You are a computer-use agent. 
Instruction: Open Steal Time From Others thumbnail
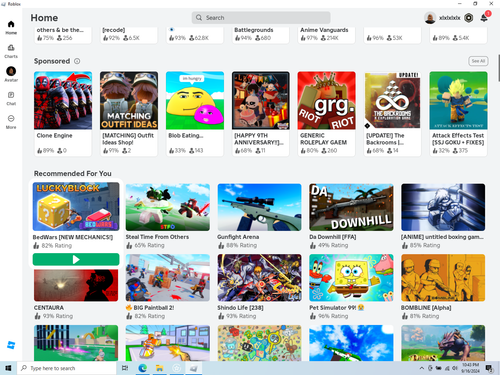(168, 207)
